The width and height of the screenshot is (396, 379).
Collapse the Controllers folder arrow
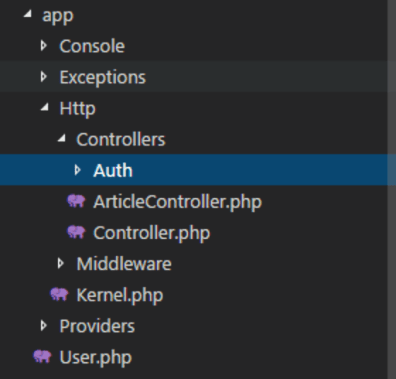point(62,138)
